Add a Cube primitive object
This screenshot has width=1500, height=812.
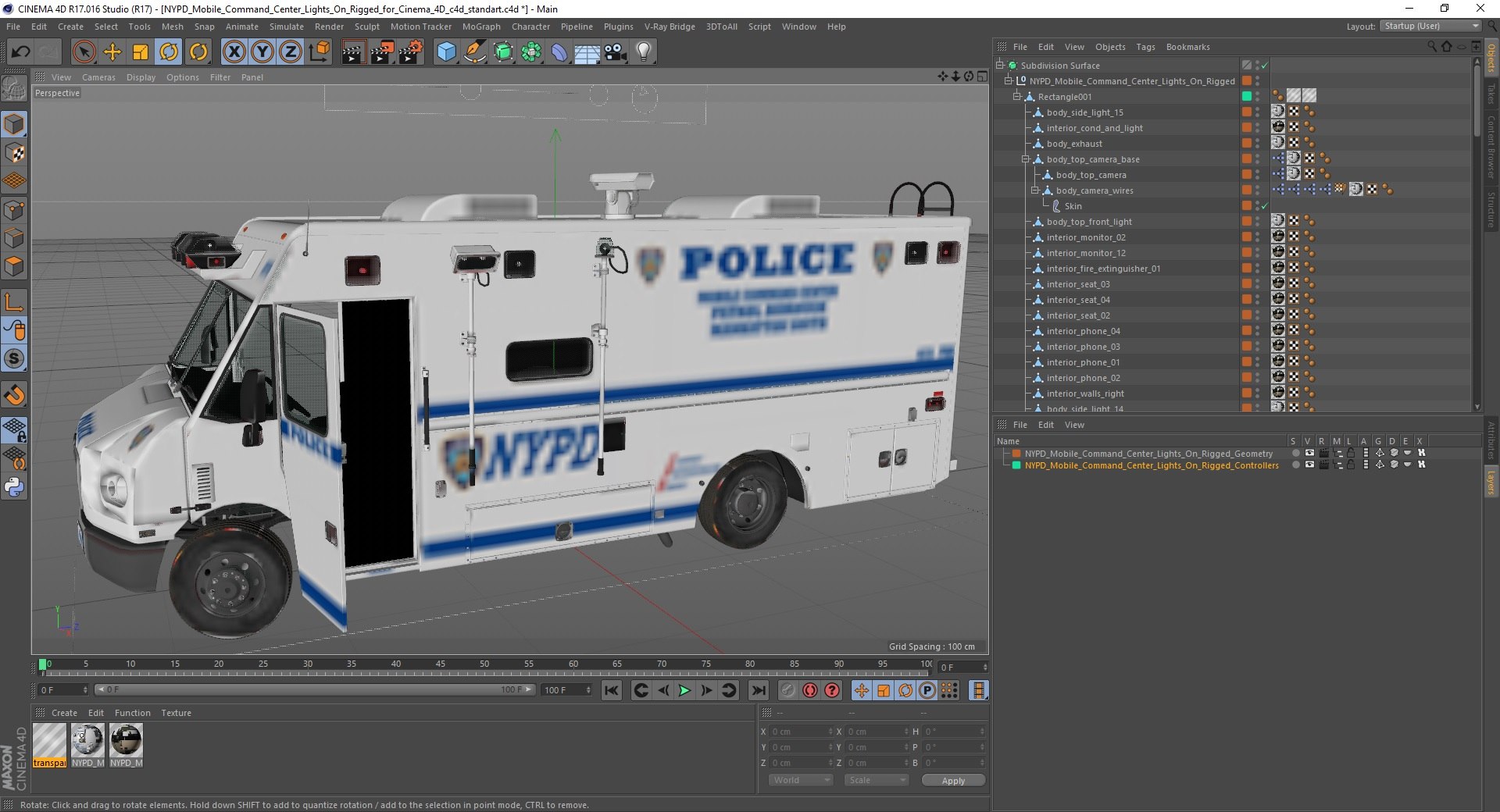(x=446, y=52)
